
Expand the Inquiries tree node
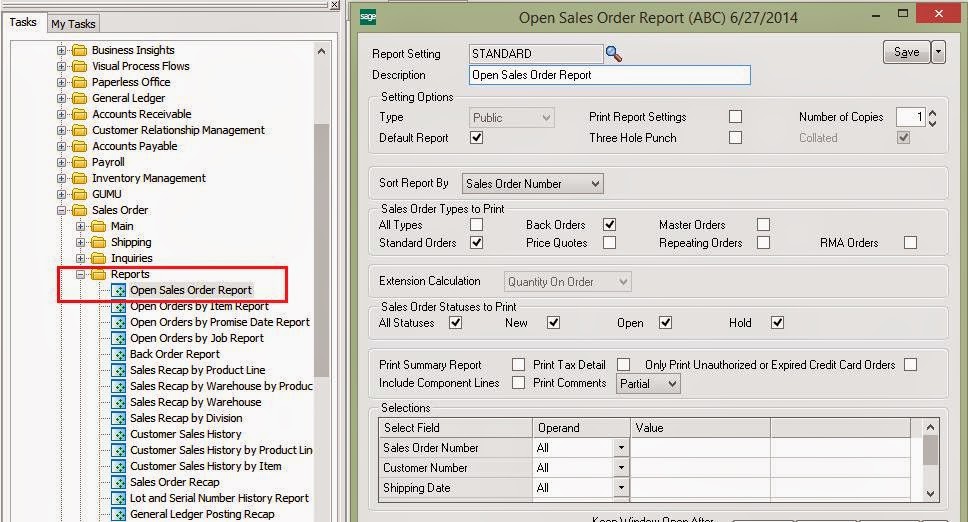click(x=80, y=258)
